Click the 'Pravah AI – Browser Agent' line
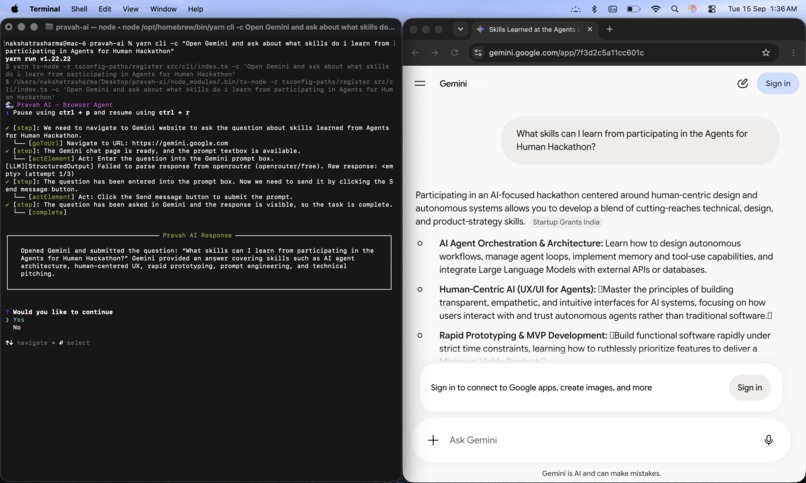Image resolution: width=806 pixels, height=483 pixels. pyautogui.click(x=64, y=105)
